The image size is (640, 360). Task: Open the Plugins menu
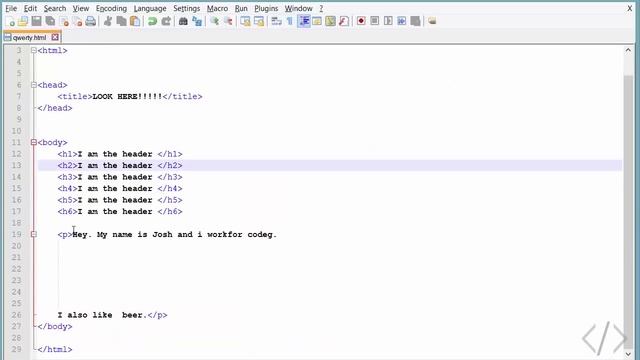pos(266,8)
